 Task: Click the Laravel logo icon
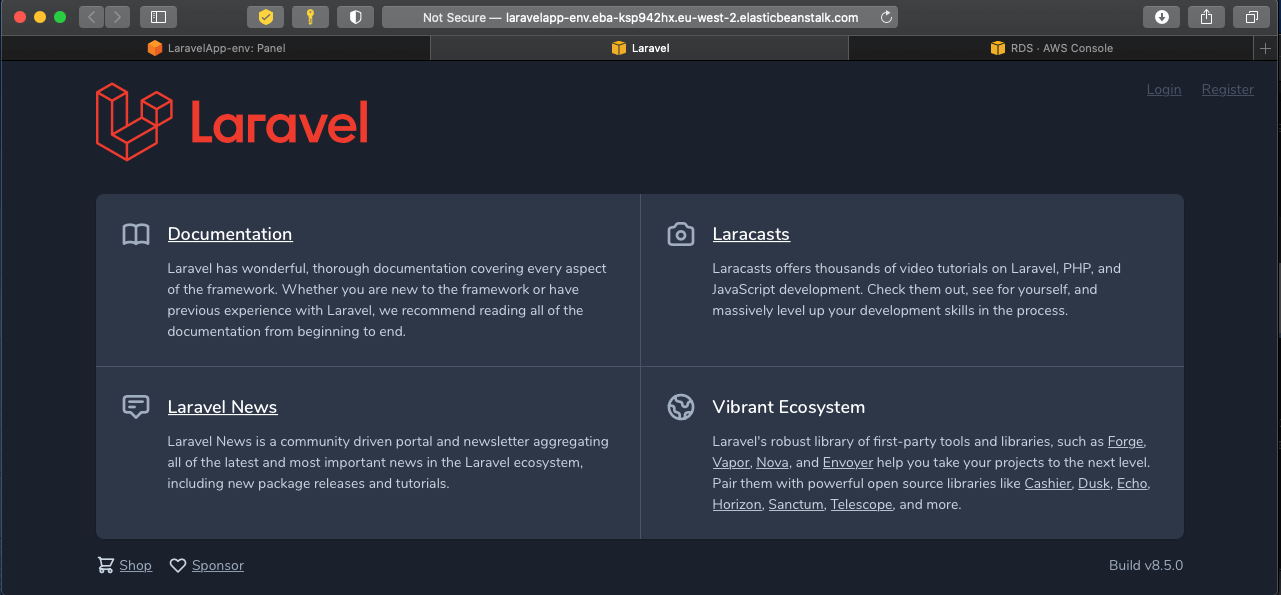134,121
